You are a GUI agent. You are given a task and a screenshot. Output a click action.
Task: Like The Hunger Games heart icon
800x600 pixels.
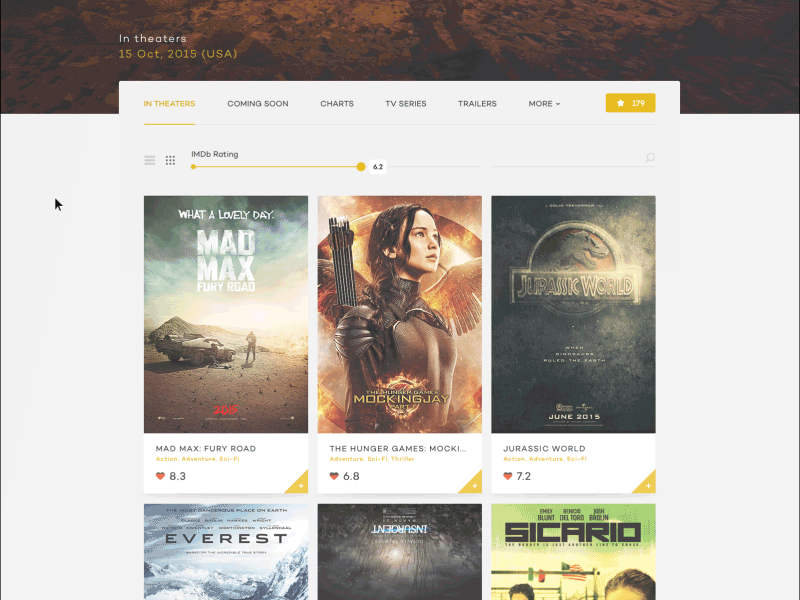point(334,476)
